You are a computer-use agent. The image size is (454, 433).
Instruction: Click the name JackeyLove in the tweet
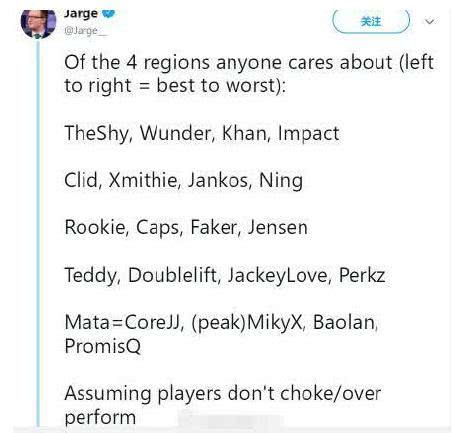(x=277, y=276)
